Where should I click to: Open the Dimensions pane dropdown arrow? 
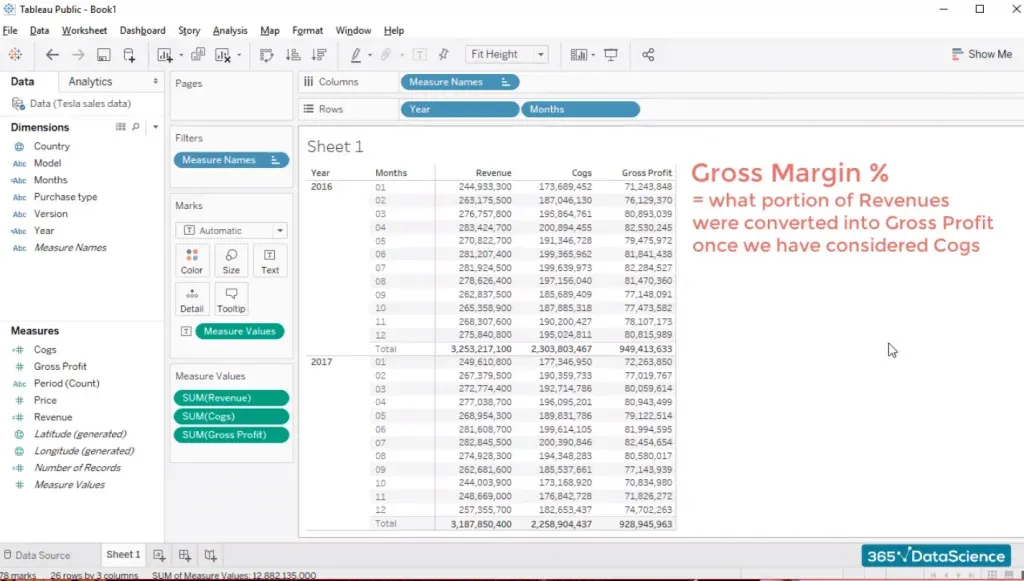point(156,127)
